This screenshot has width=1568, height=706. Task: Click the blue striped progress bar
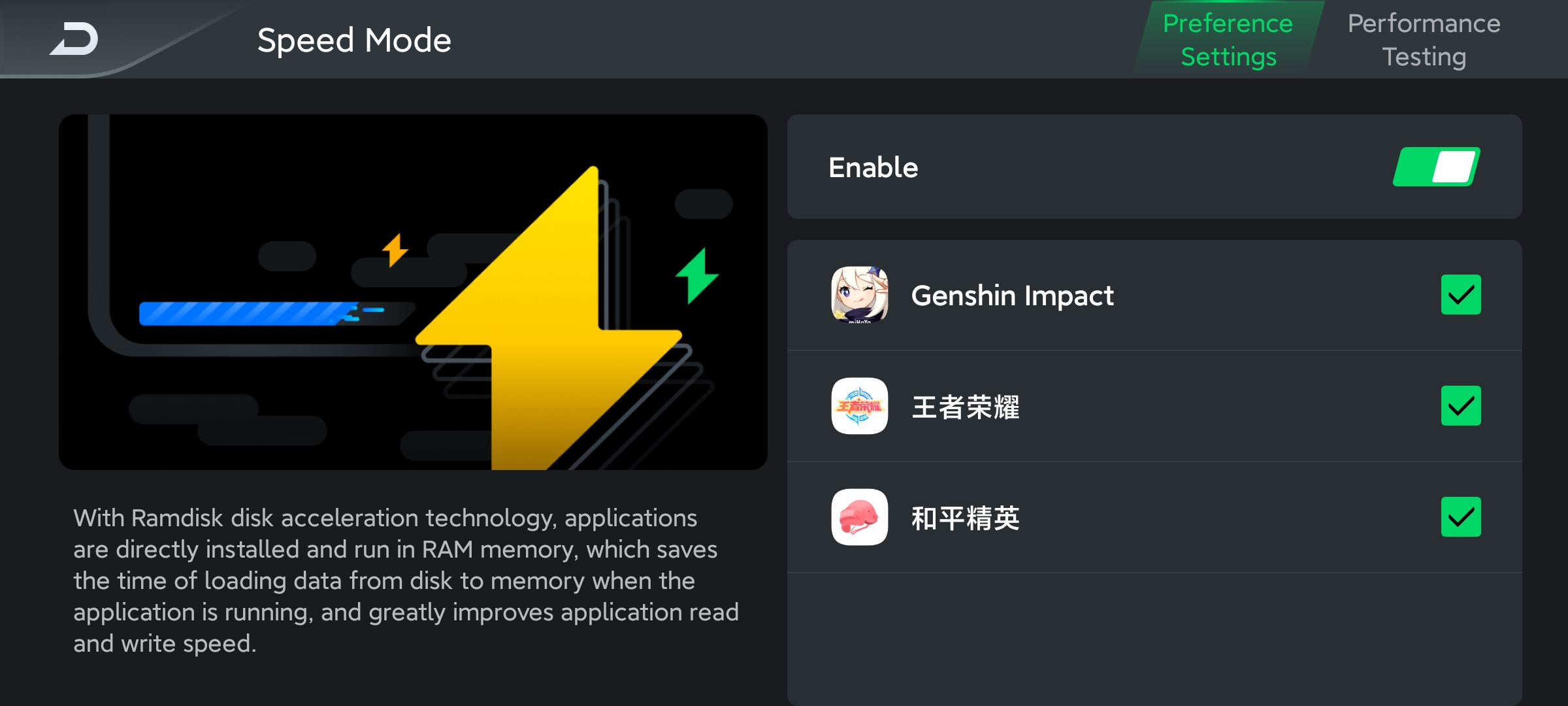(261, 313)
